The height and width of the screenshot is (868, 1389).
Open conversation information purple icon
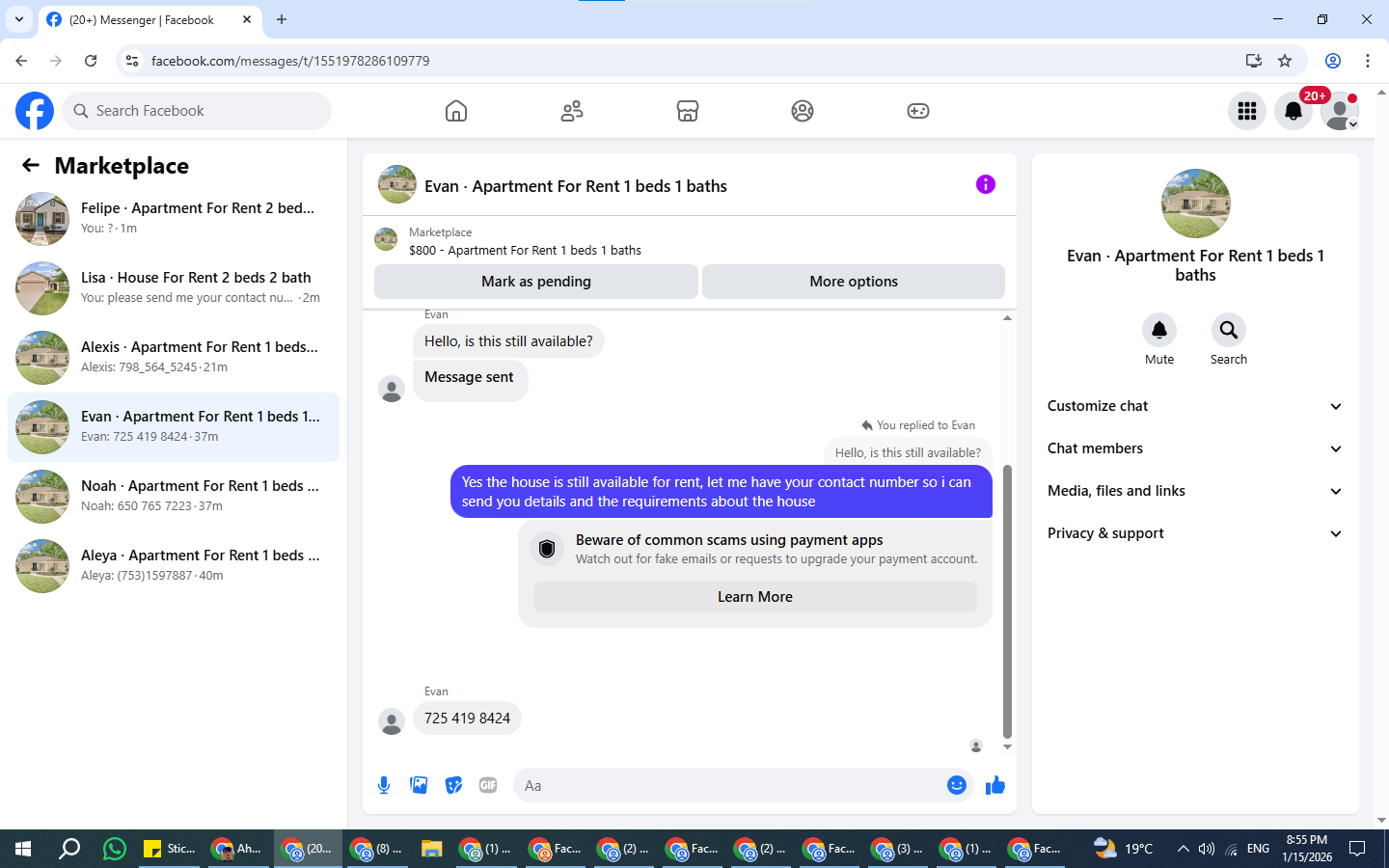click(985, 184)
